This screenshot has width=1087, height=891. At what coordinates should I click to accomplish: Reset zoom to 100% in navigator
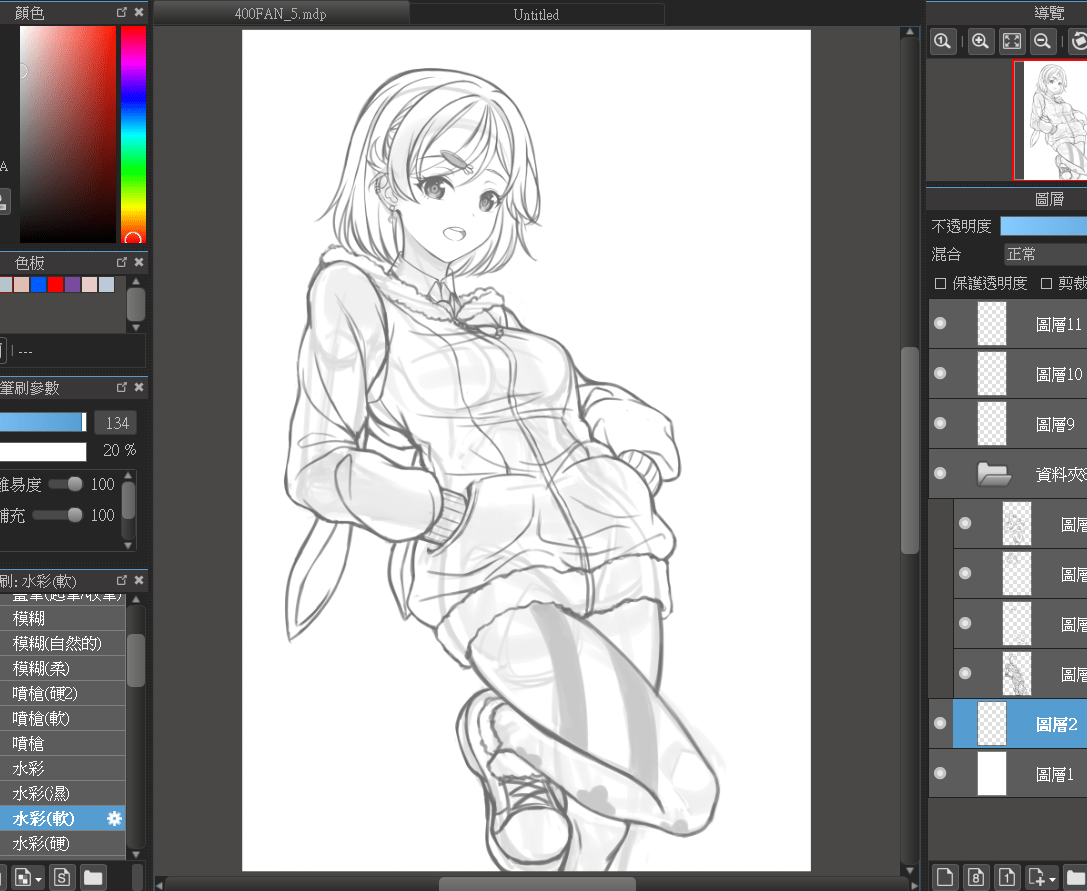click(x=942, y=41)
